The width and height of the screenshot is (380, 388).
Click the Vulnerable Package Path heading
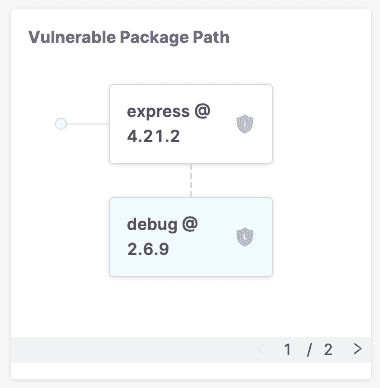[x=129, y=37]
